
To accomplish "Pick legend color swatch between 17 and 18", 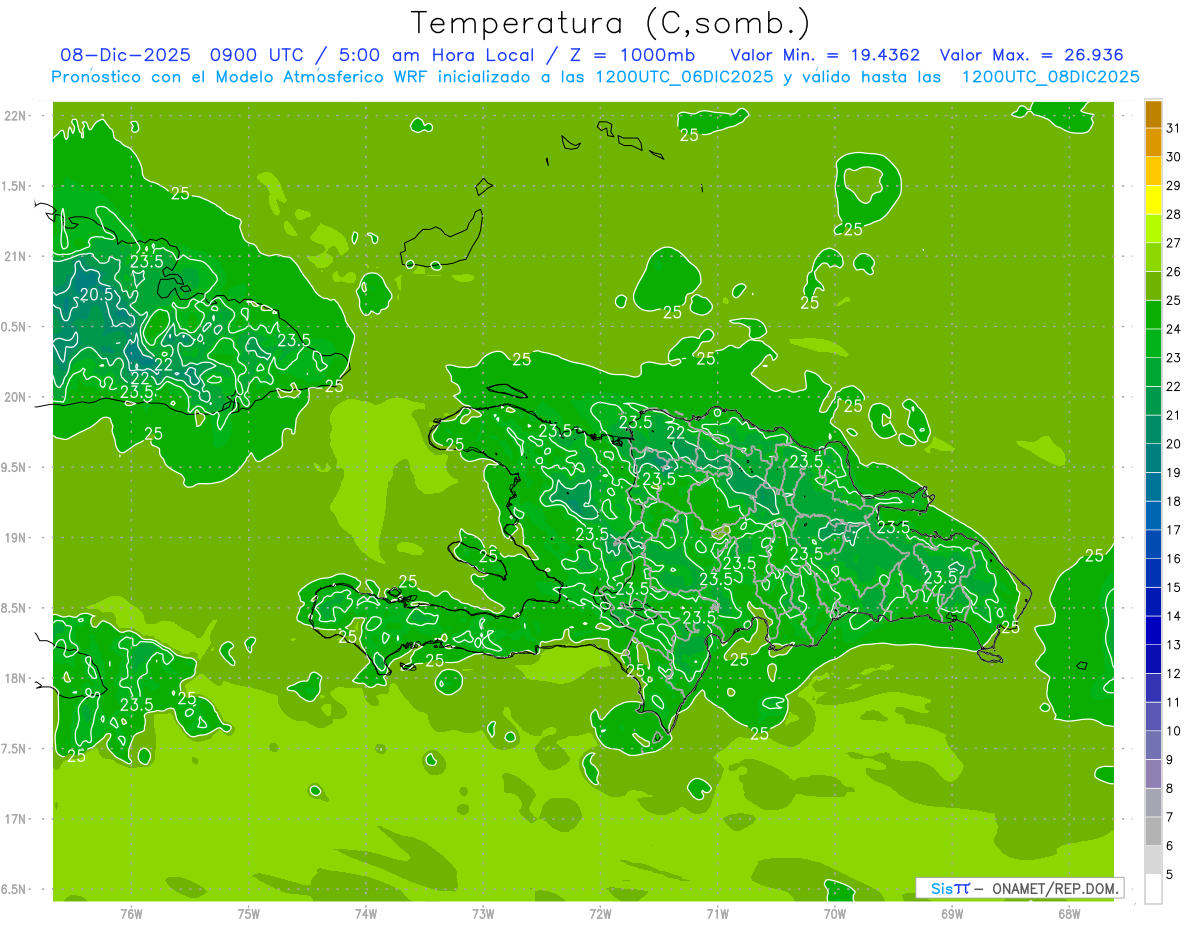I will pos(1153,515).
